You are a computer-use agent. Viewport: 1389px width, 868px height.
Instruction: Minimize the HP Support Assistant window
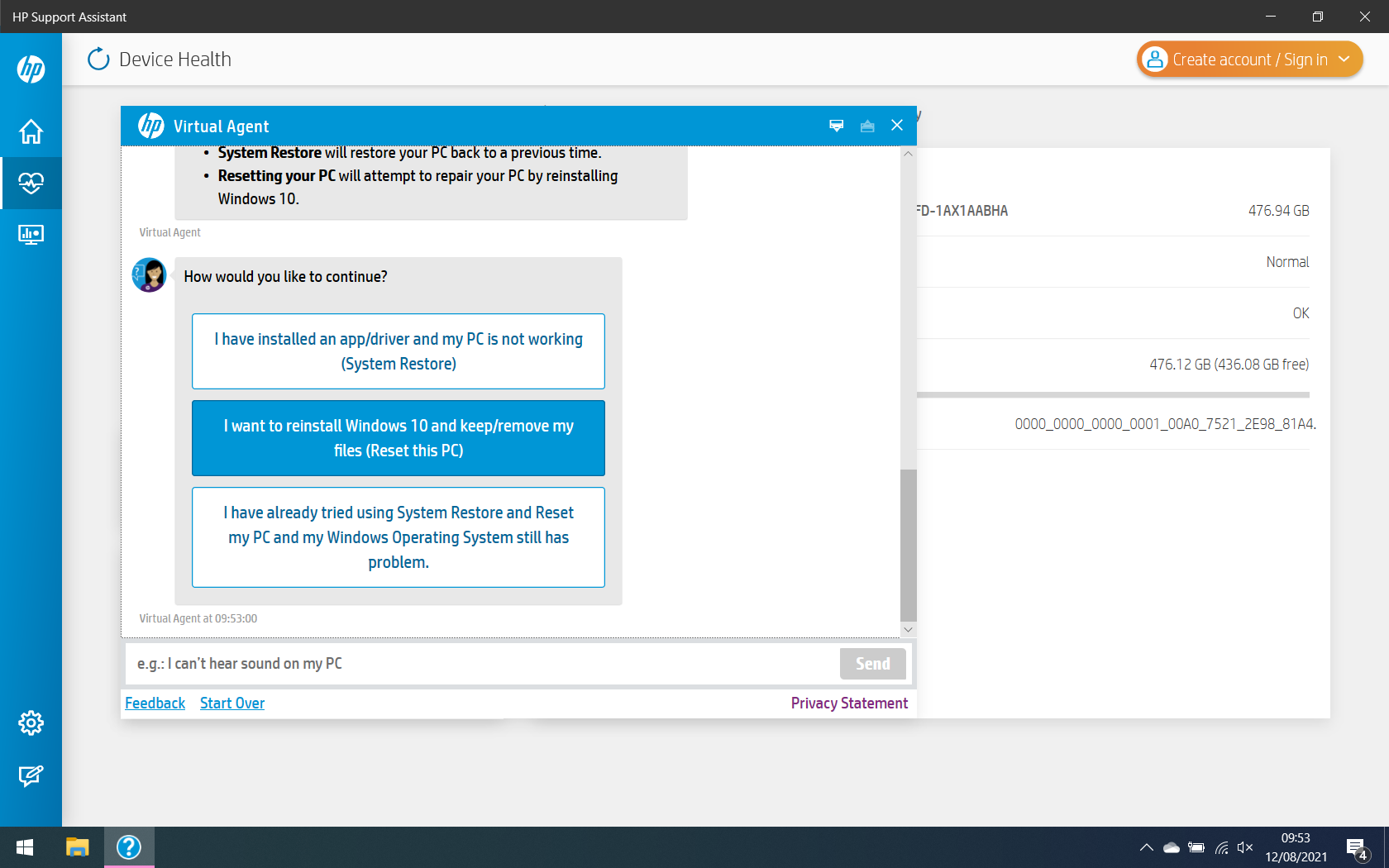[x=1271, y=17]
